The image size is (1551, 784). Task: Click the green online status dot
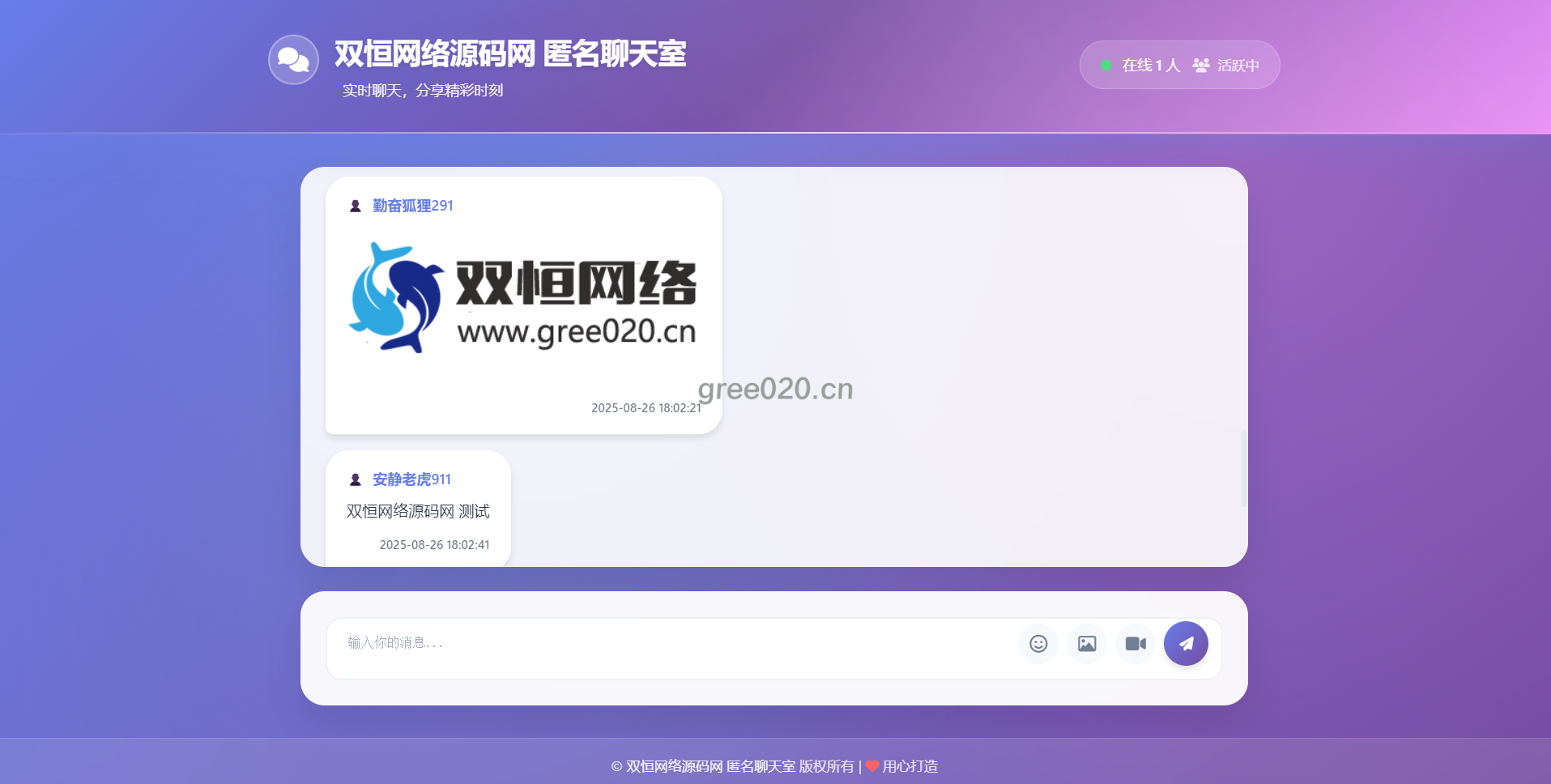[1106, 66]
